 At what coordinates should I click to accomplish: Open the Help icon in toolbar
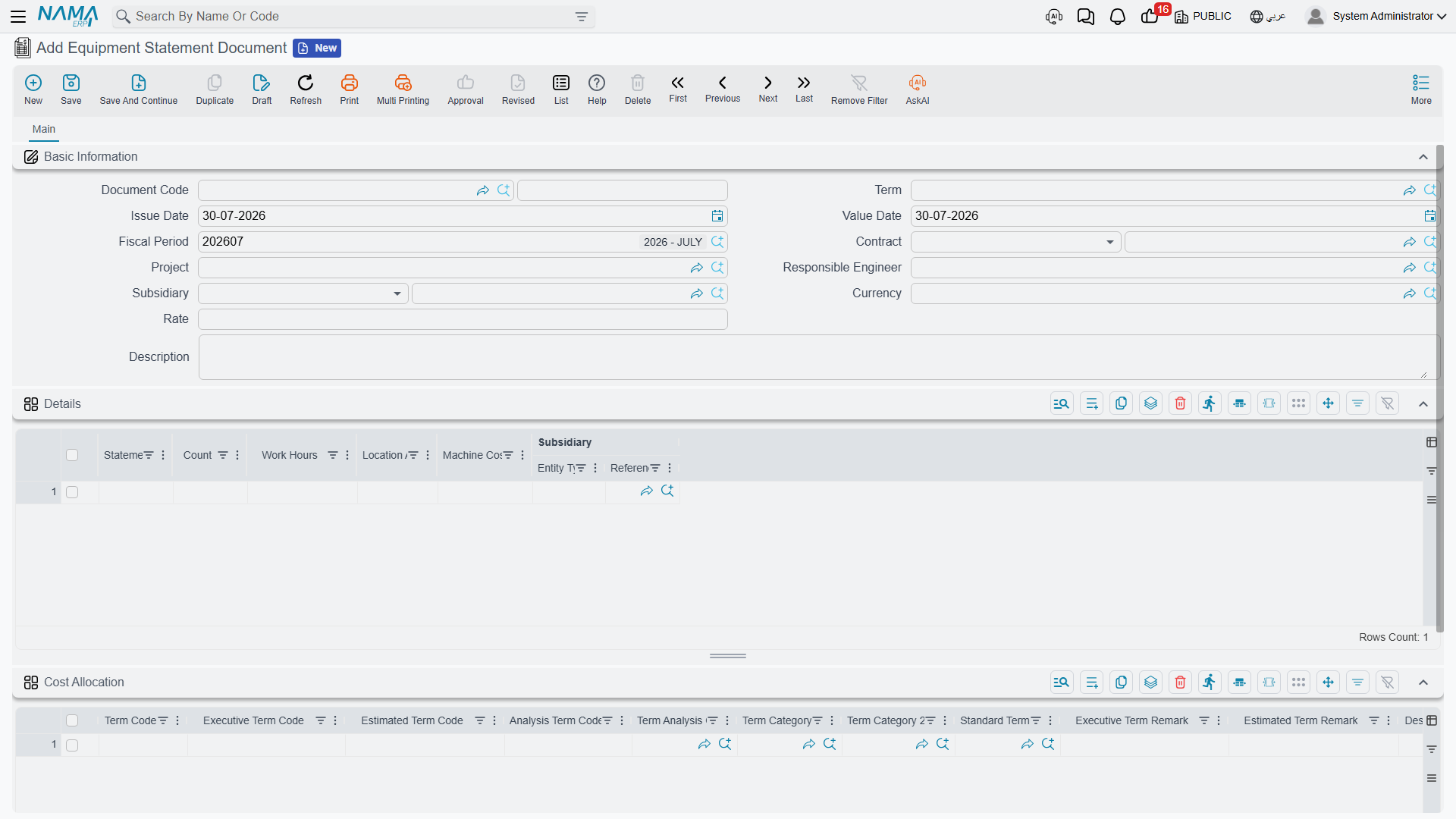(597, 89)
